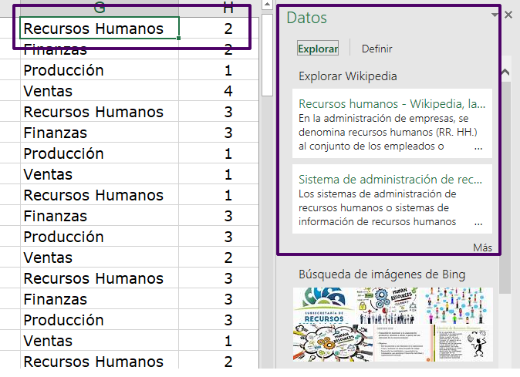Expand ellipsis on the Sistema de administración result
The width and height of the screenshot is (520, 377).
(478, 223)
